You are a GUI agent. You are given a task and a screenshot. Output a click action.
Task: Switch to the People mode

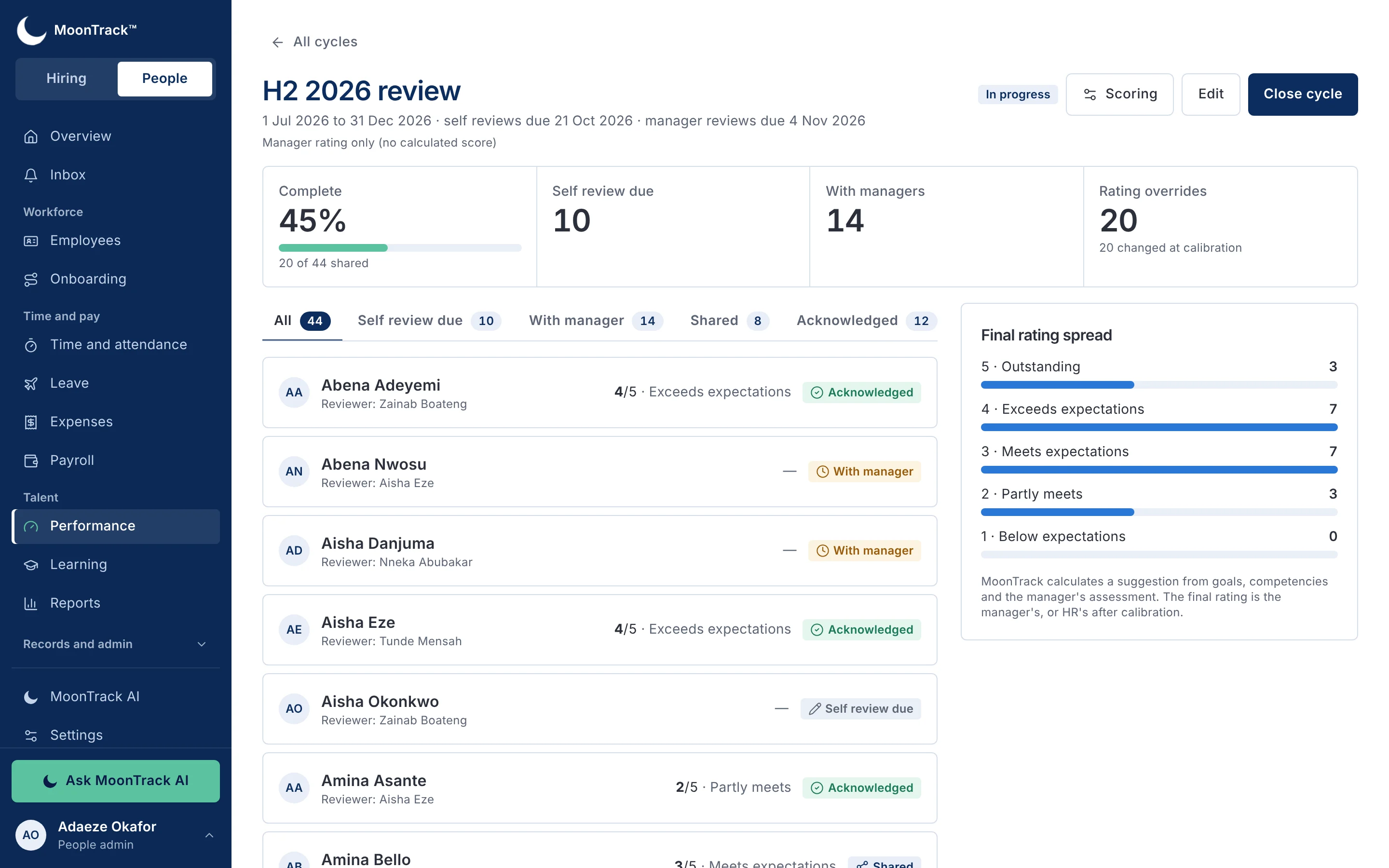pyautogui.click(x=165, y=79)
